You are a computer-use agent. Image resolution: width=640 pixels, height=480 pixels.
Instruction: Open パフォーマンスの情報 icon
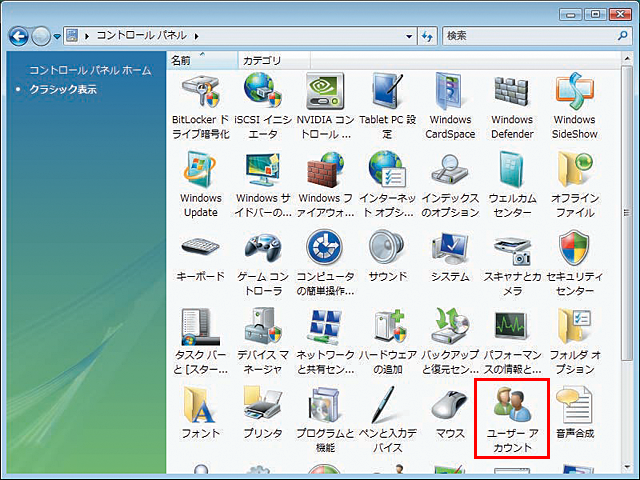[x=512, y=341]
